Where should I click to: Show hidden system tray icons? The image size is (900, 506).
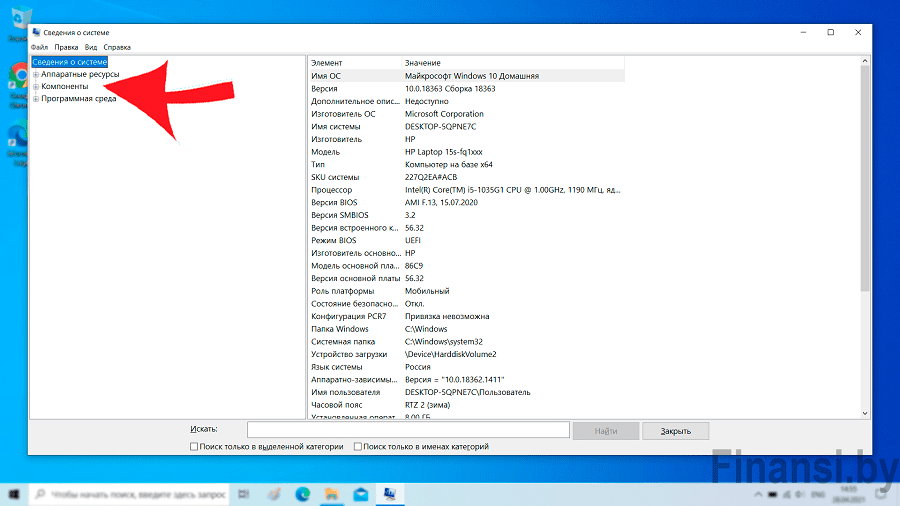(758, 494)
